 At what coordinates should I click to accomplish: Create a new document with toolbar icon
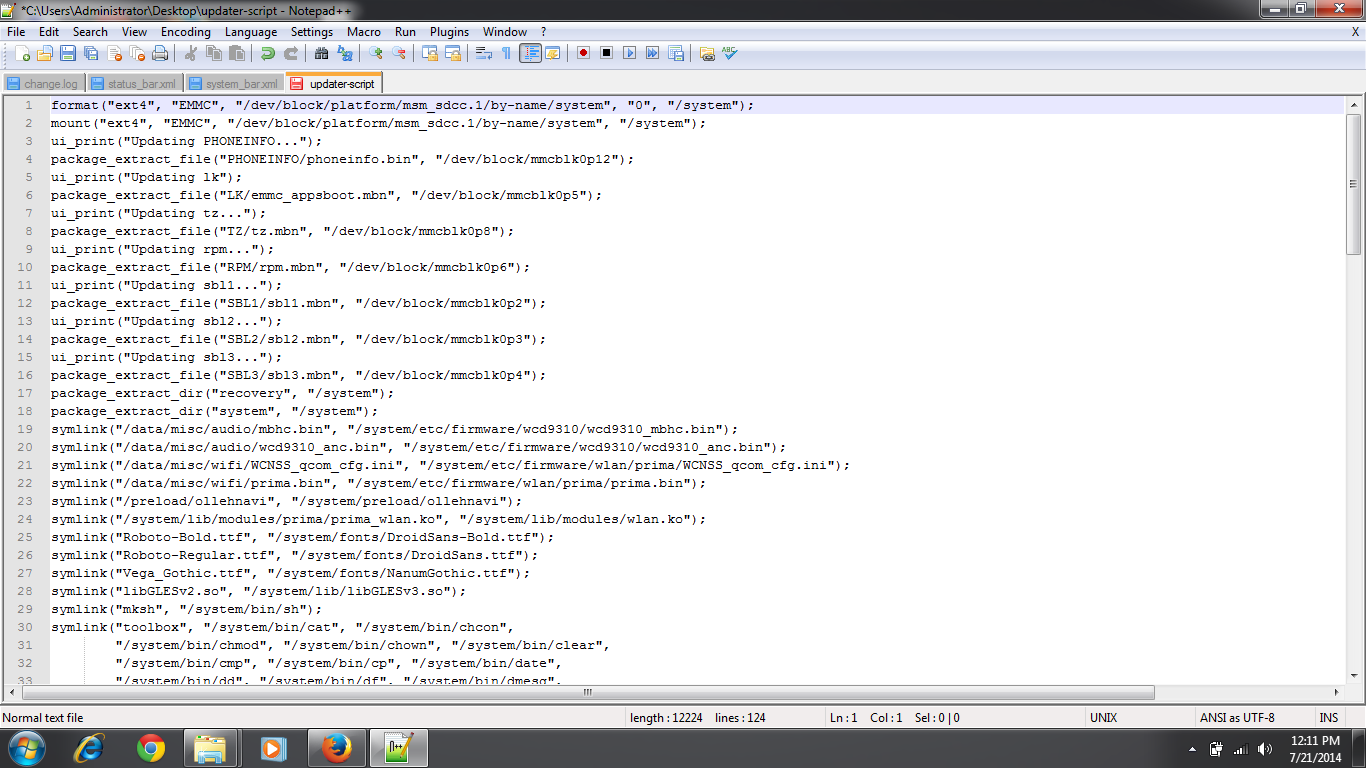[x=22, y=53]
